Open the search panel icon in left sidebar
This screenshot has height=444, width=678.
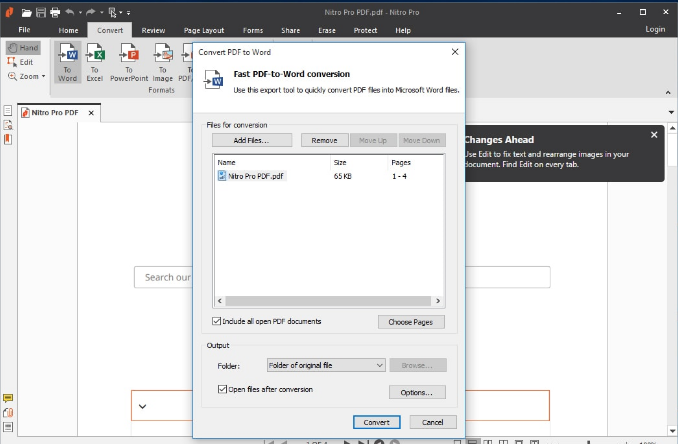pos(8,125)
